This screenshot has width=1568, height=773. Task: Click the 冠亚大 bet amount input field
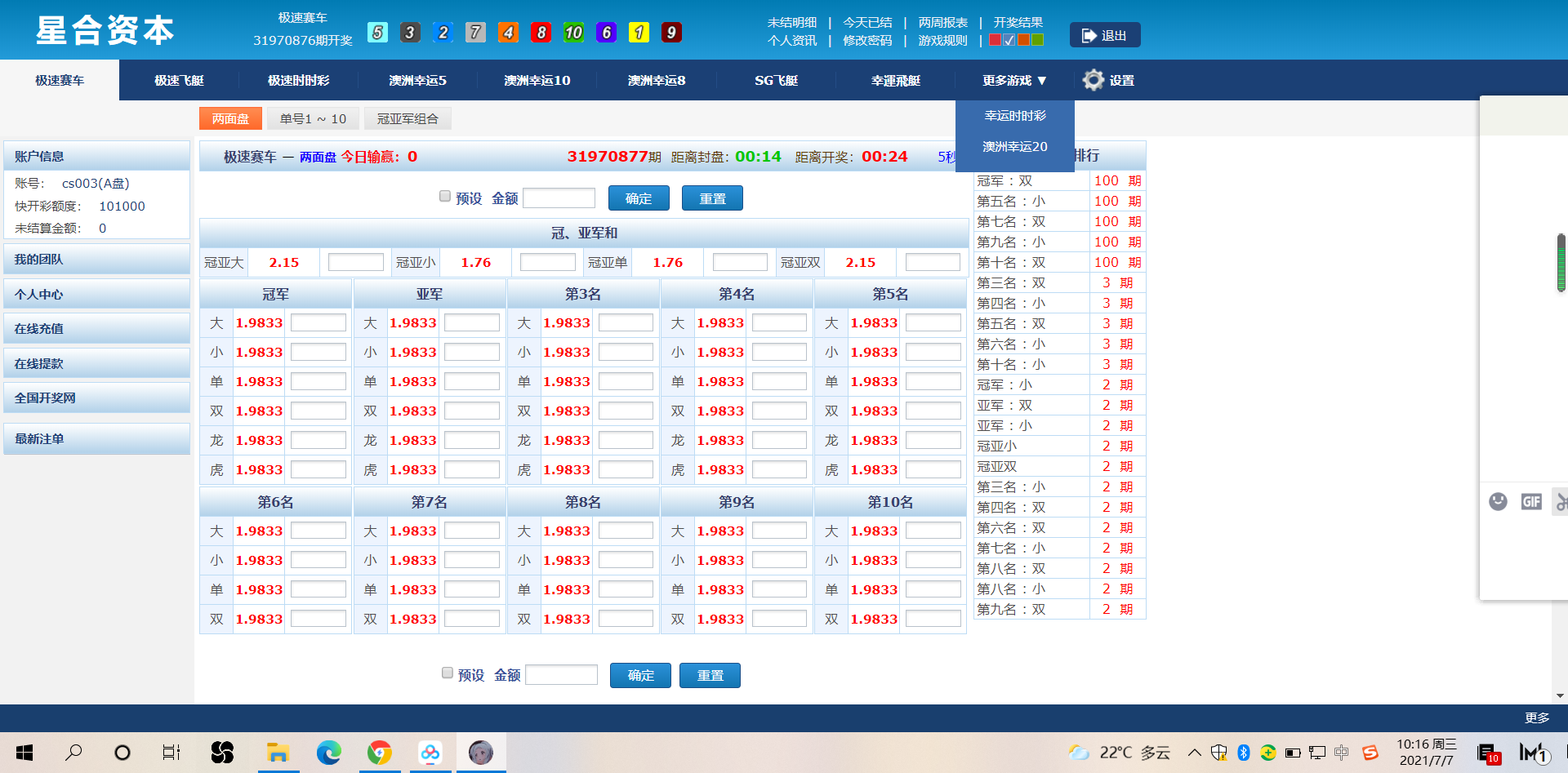355,262
